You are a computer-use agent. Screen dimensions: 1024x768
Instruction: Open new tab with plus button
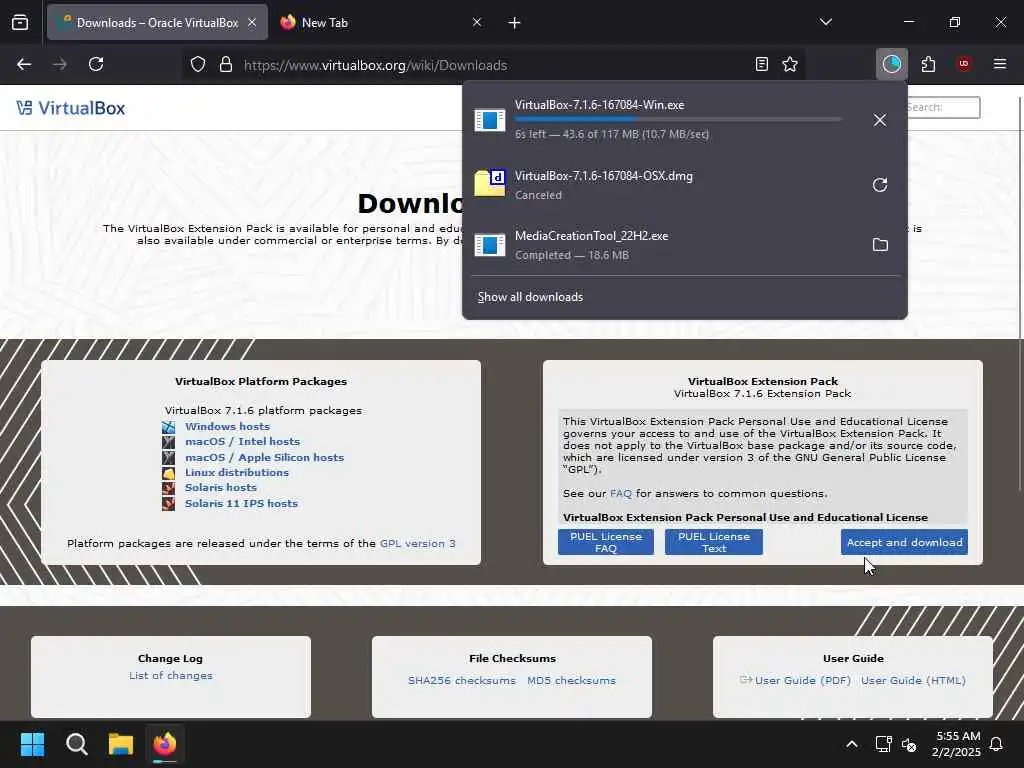[515, 23]
